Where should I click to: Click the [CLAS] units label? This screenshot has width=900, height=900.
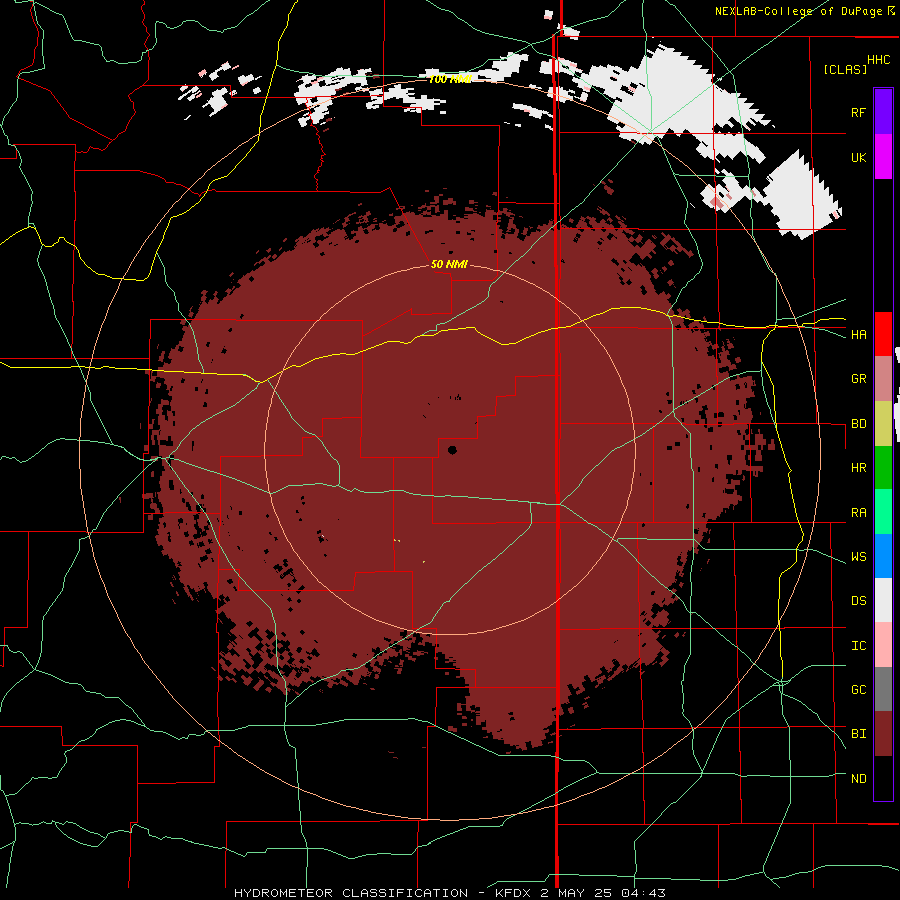point(845,69)
